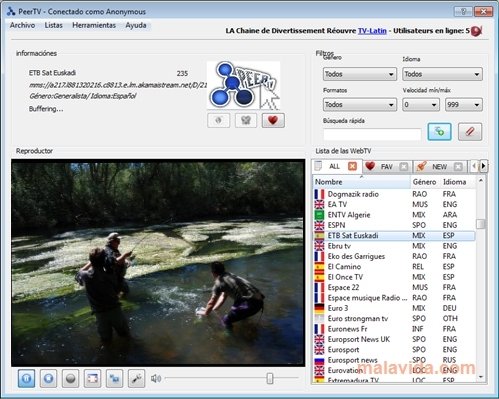Select Ebru tv channel

pos(394,246)
